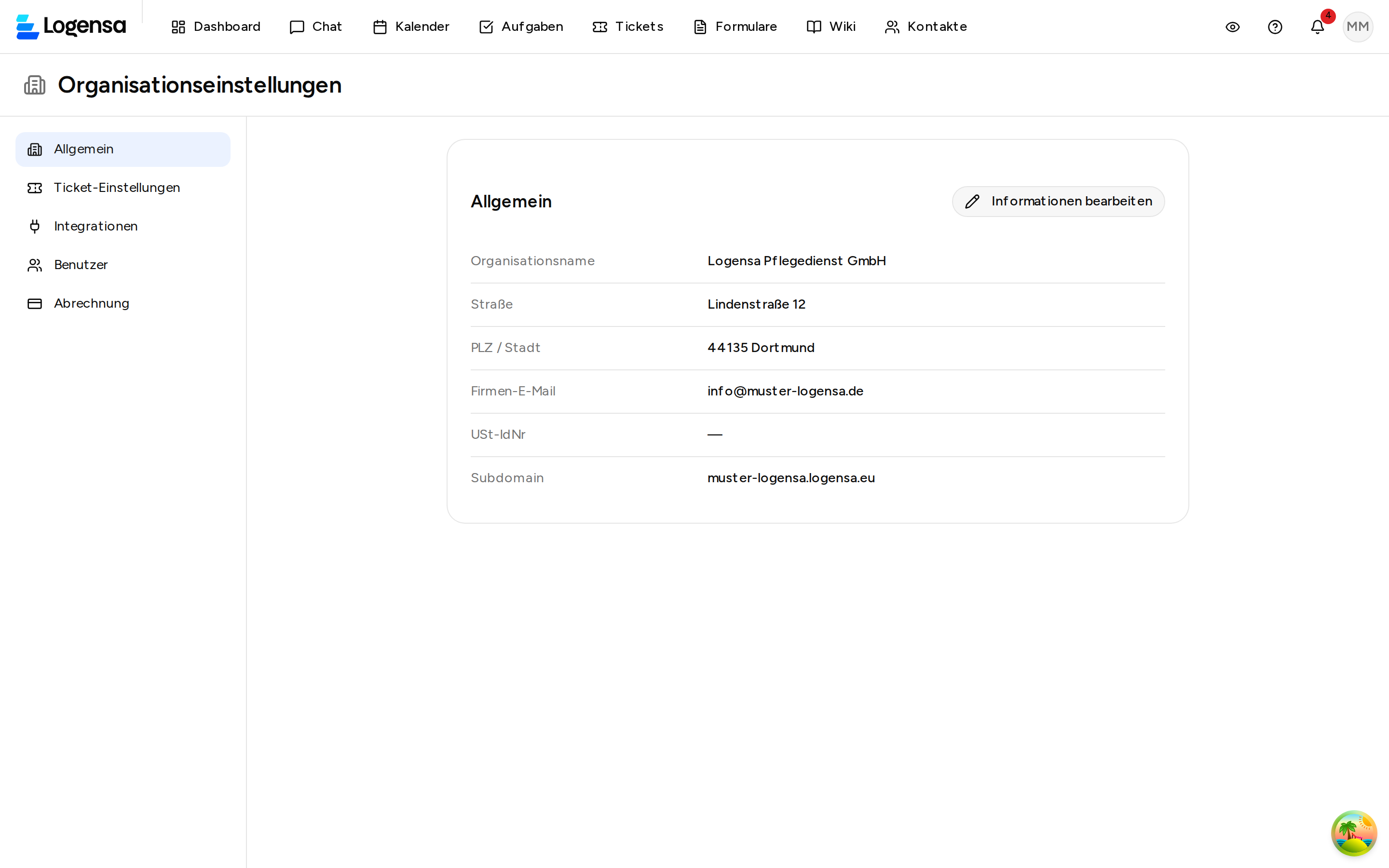This screenshot has width=1389, height=868.
Task: Open the Dashboard nav item
Action: coord(216,27)
